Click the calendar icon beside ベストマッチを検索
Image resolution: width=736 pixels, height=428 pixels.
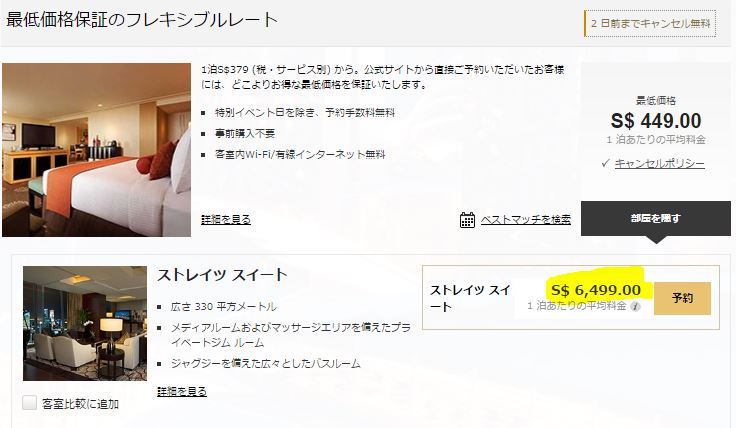pos(467,220)
